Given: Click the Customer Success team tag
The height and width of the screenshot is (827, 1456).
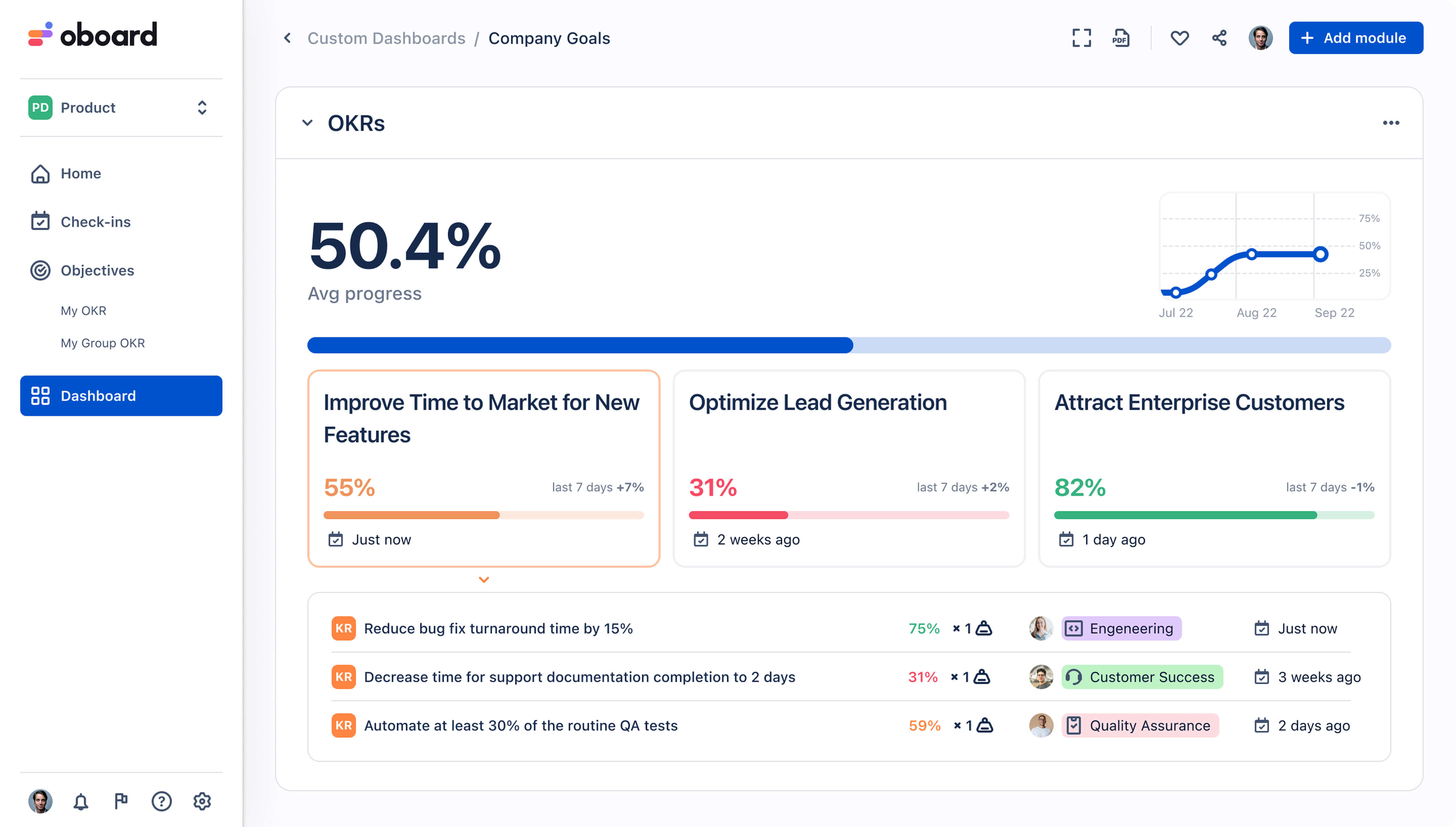Looking at the screenshot, I should pos(1142,677).
